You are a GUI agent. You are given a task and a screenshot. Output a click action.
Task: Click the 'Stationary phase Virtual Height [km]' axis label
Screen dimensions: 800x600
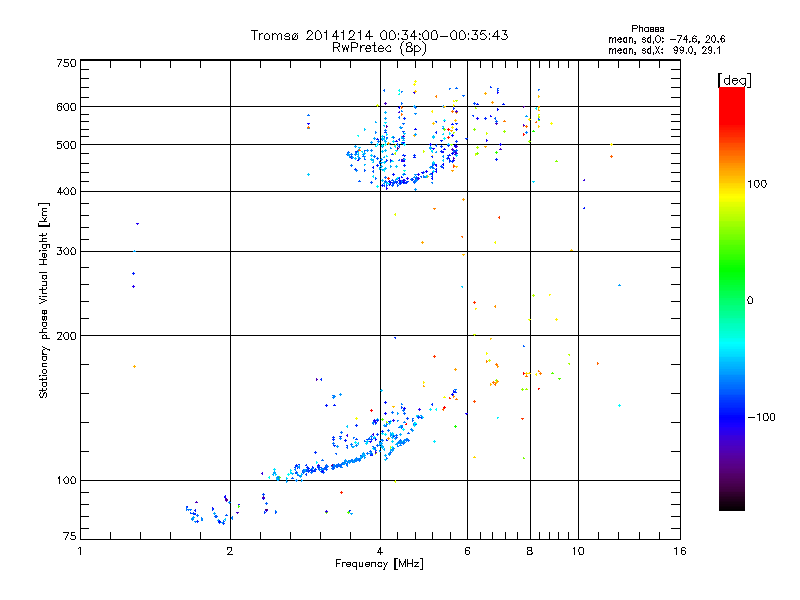tap(43, 300)
